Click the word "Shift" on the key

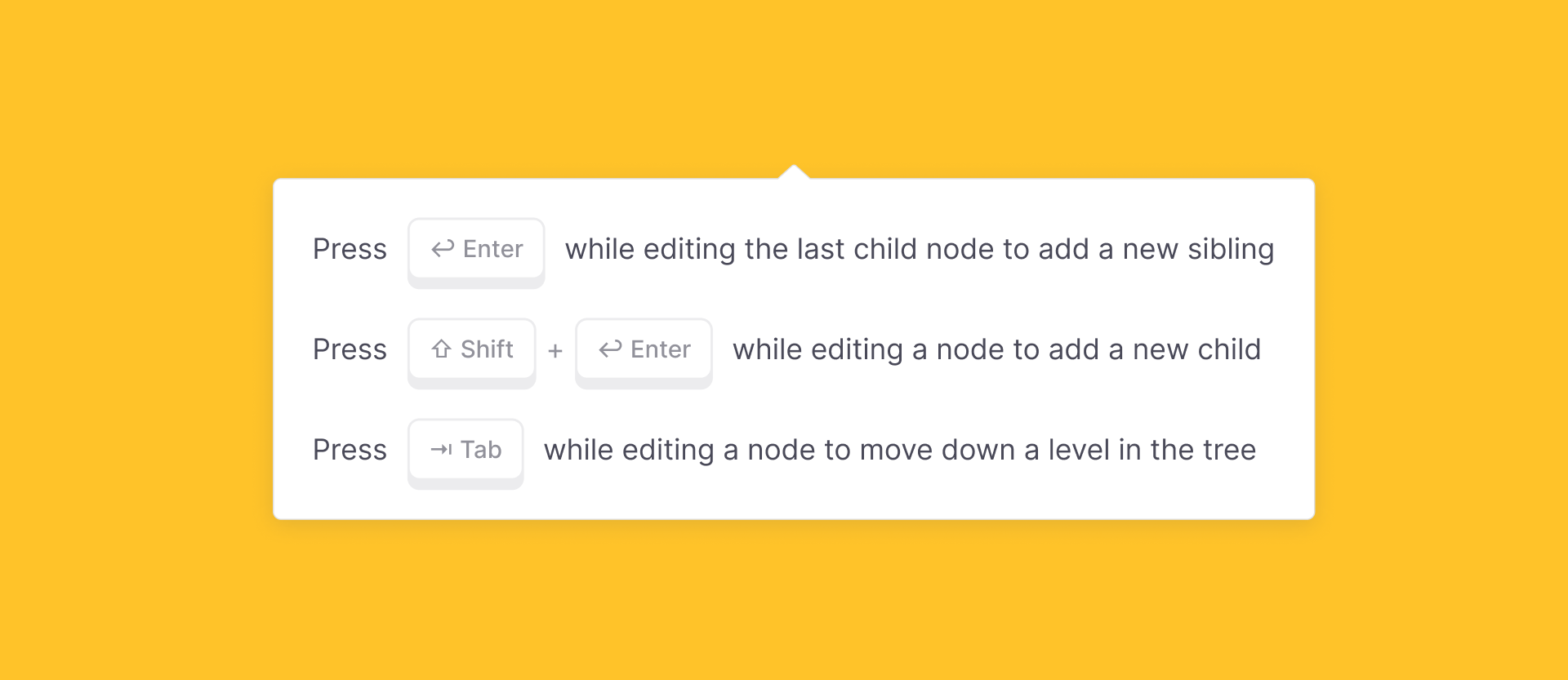488,349
